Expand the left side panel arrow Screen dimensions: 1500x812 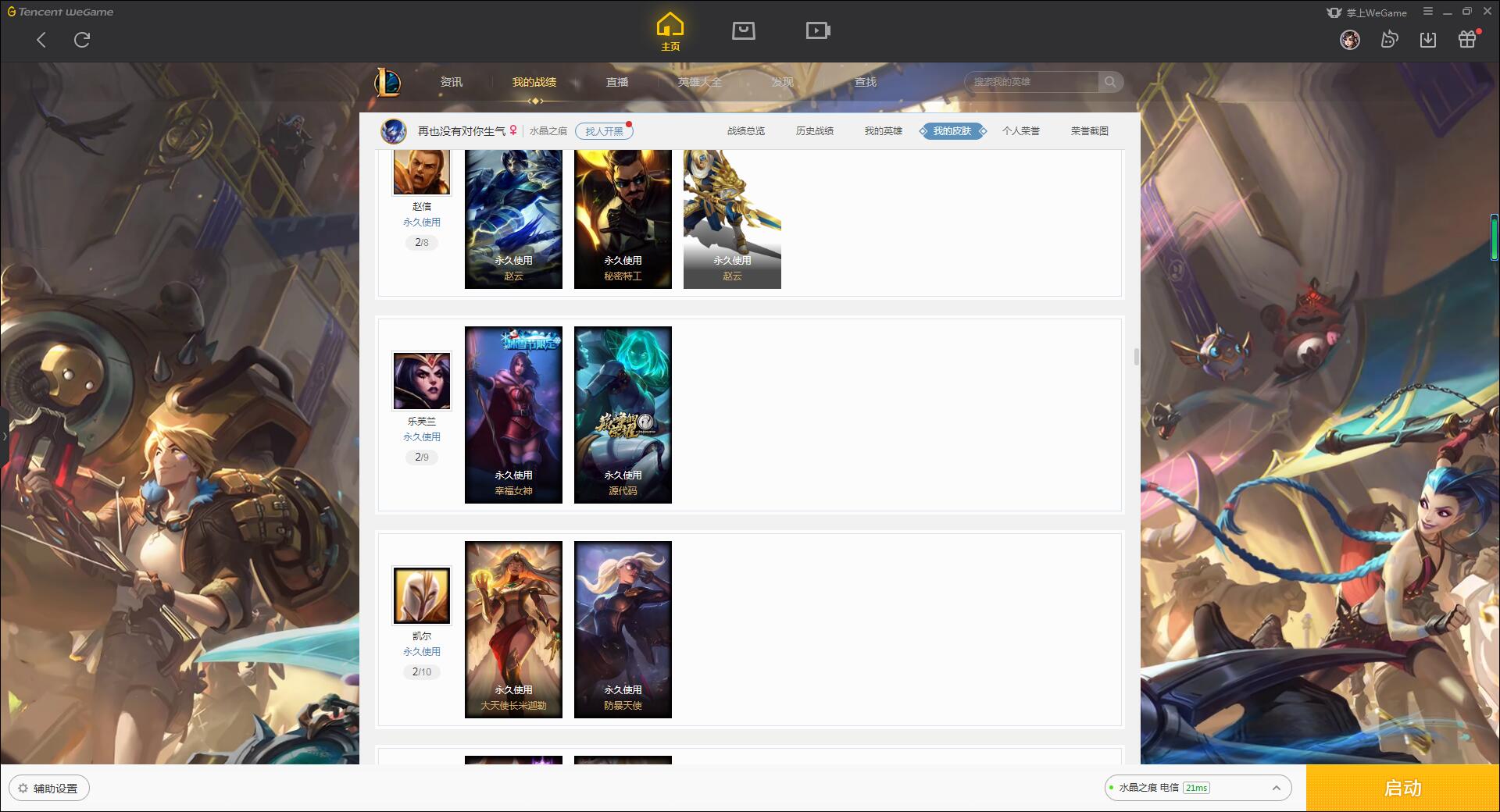click(x=4, y=436)
